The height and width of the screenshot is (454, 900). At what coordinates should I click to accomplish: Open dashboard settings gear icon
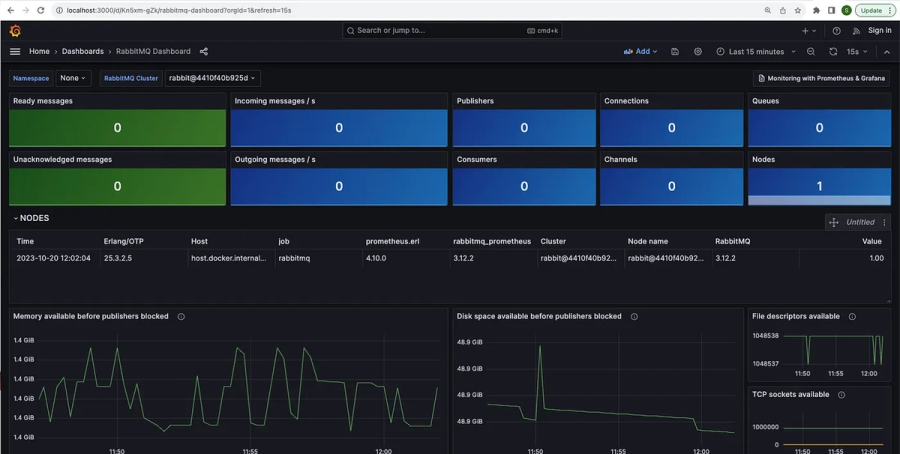[x=698, y=52]
